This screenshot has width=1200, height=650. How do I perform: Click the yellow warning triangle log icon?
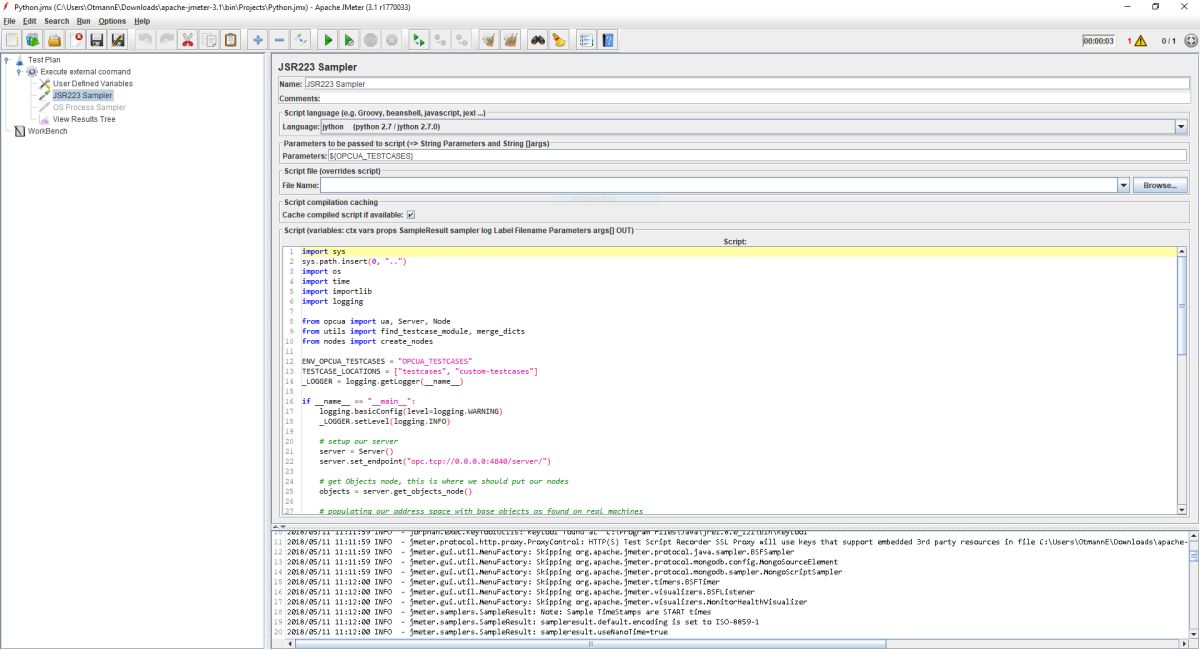point(1140,41)
